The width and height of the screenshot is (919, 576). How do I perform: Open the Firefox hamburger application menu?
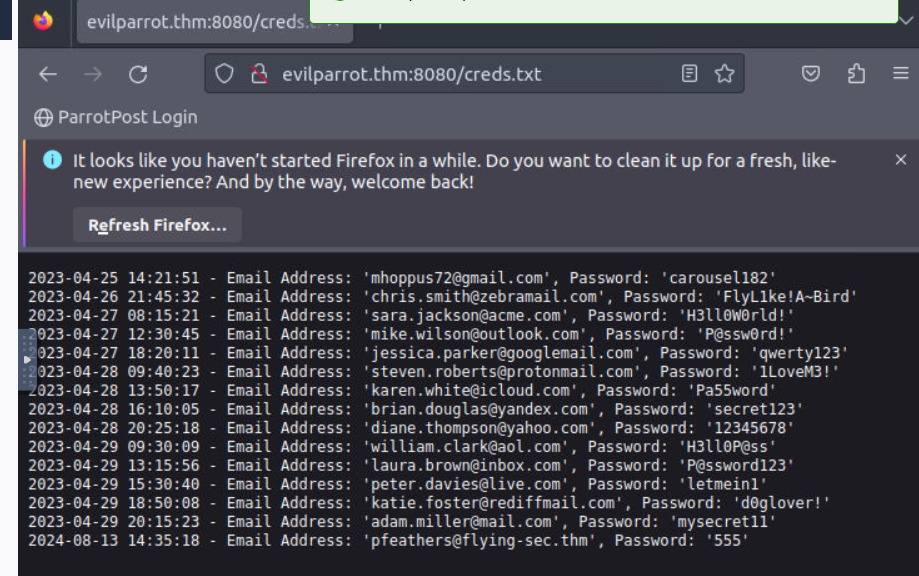pyautogui.click(x=901, y=74)
